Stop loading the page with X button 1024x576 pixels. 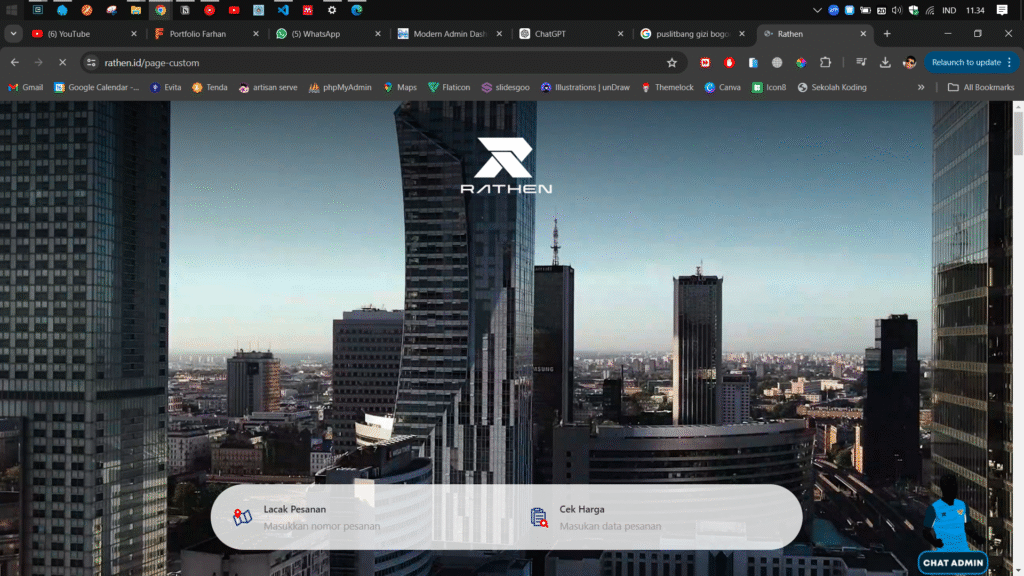62,62
